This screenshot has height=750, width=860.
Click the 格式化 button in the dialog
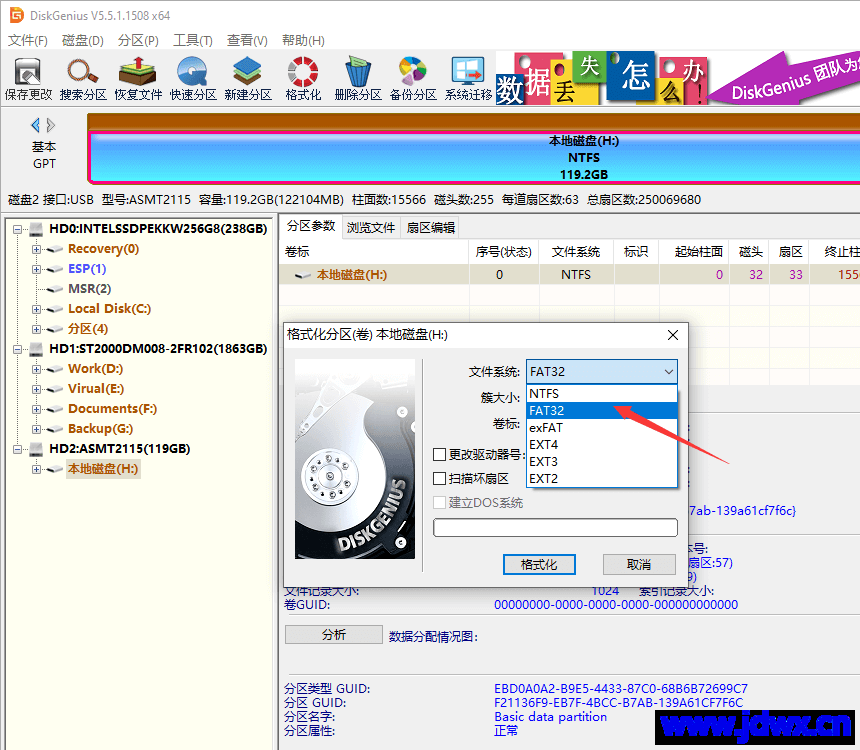[539, 564]
